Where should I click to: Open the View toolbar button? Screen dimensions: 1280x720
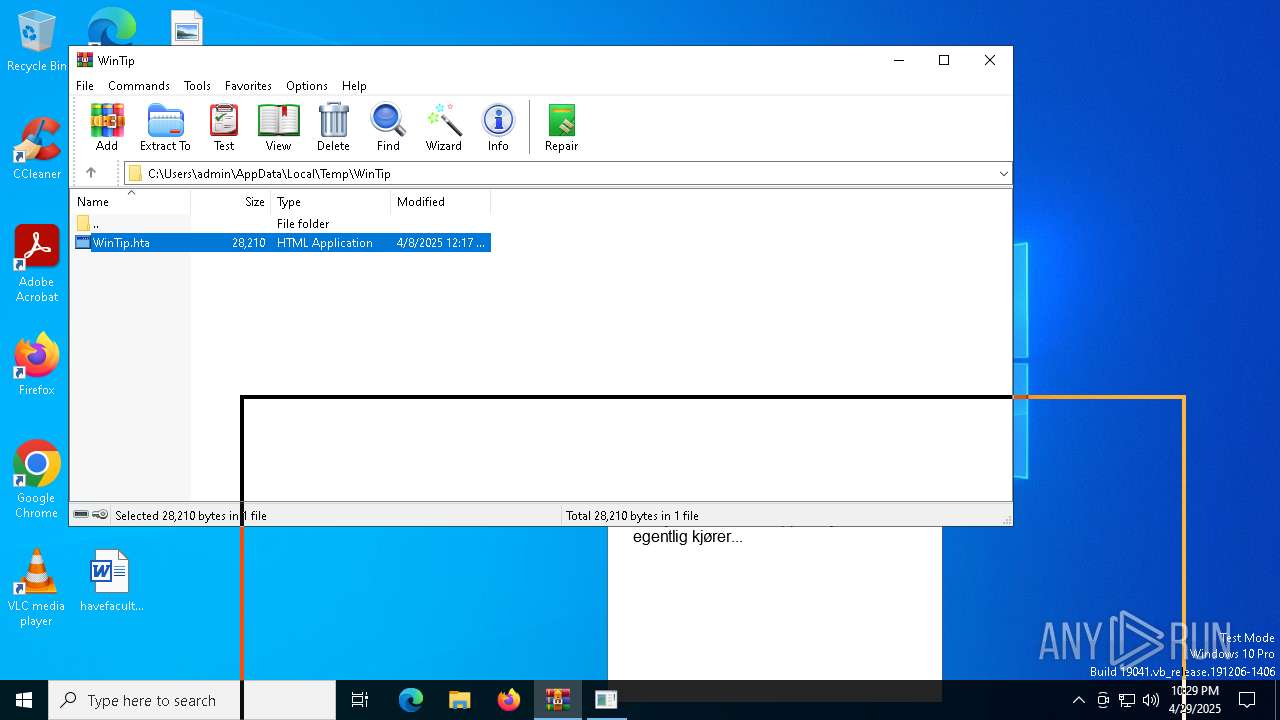click(278, 127)
